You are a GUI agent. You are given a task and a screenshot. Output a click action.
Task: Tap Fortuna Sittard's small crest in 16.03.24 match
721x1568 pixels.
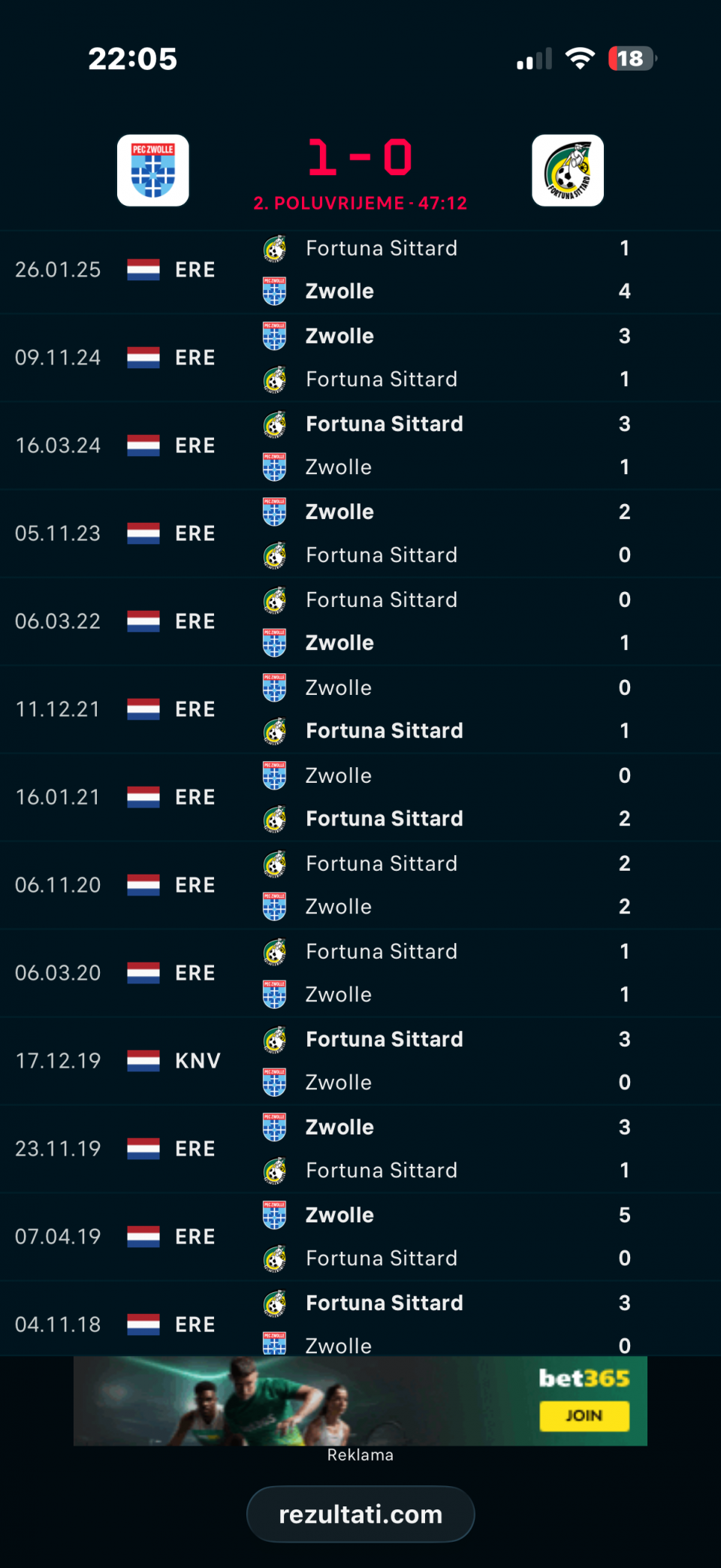pos(275,424)
